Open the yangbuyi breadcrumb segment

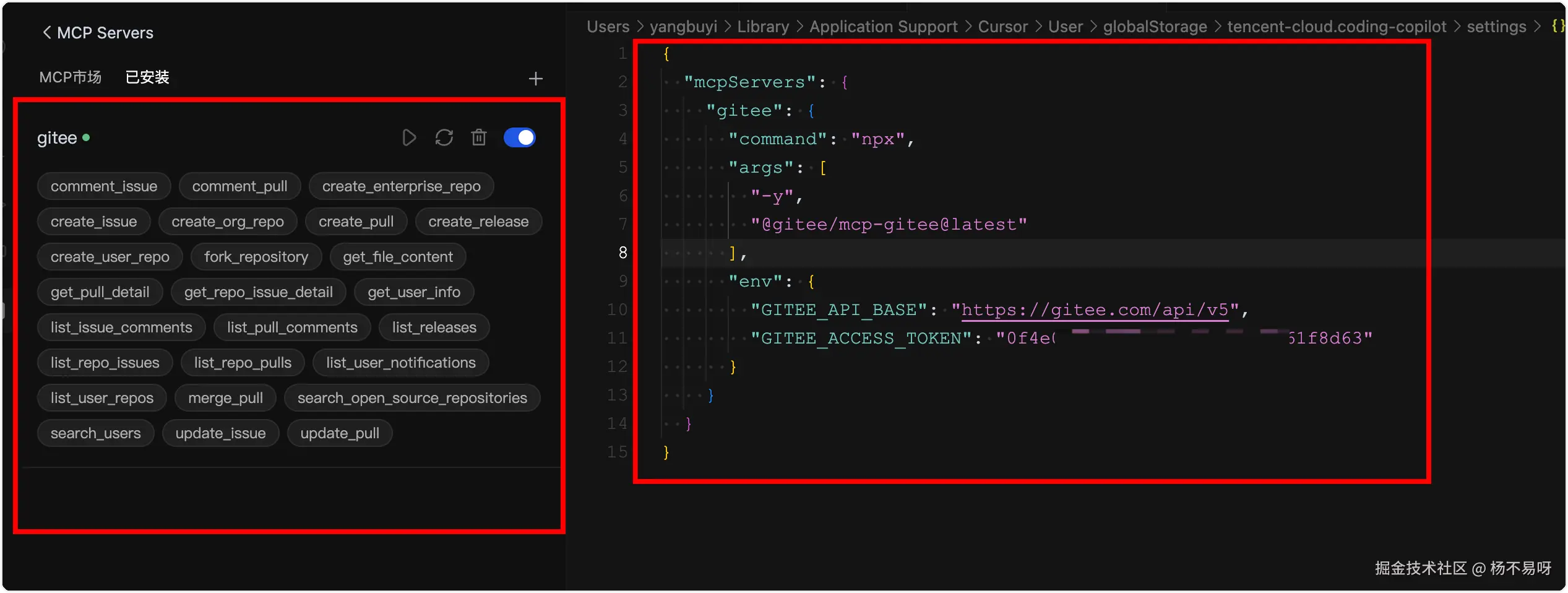point(683,27)
